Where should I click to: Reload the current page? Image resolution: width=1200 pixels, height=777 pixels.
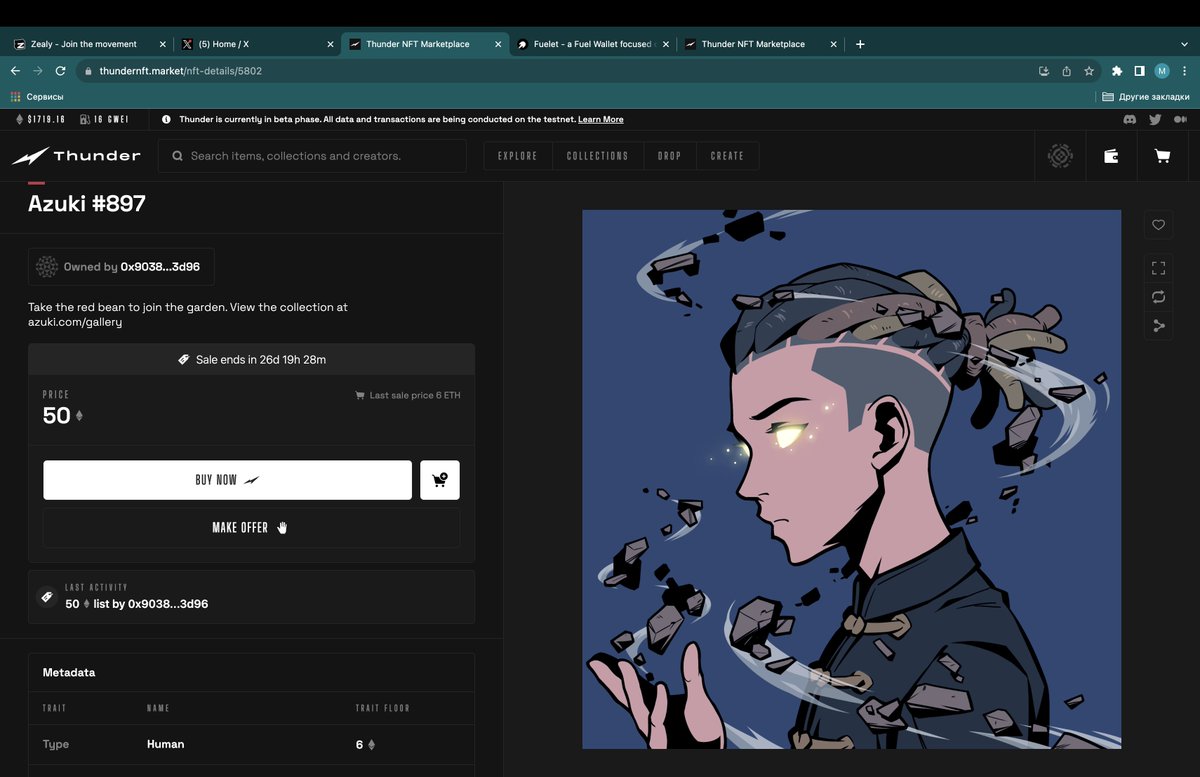click(60, 71)
